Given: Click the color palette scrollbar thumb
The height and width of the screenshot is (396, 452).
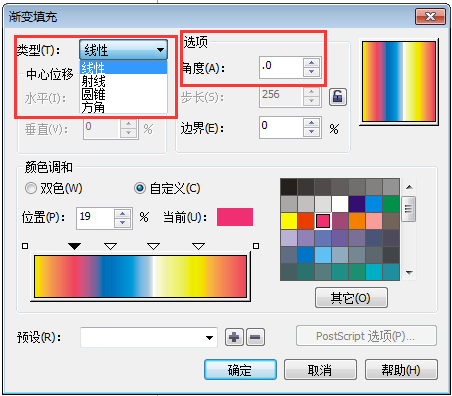Looking at the screenshot, I should [409, 209].
